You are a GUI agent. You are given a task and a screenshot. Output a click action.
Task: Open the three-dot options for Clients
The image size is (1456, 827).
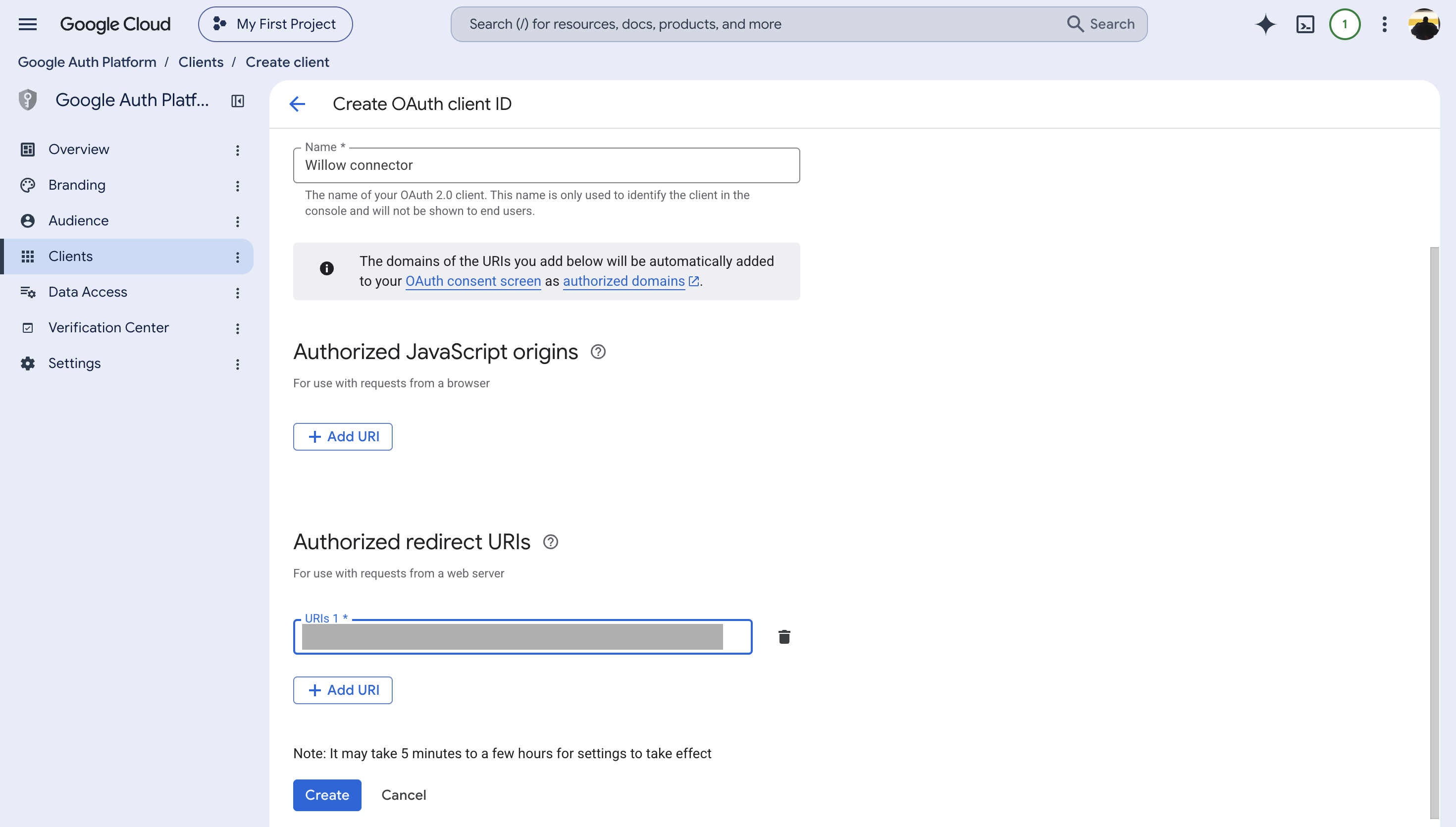tap(237, 258)
